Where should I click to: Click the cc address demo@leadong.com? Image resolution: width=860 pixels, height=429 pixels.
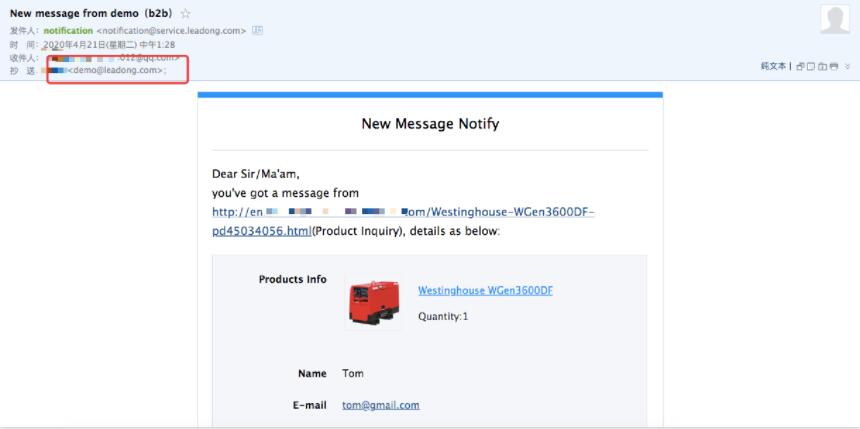click(115, 70)
